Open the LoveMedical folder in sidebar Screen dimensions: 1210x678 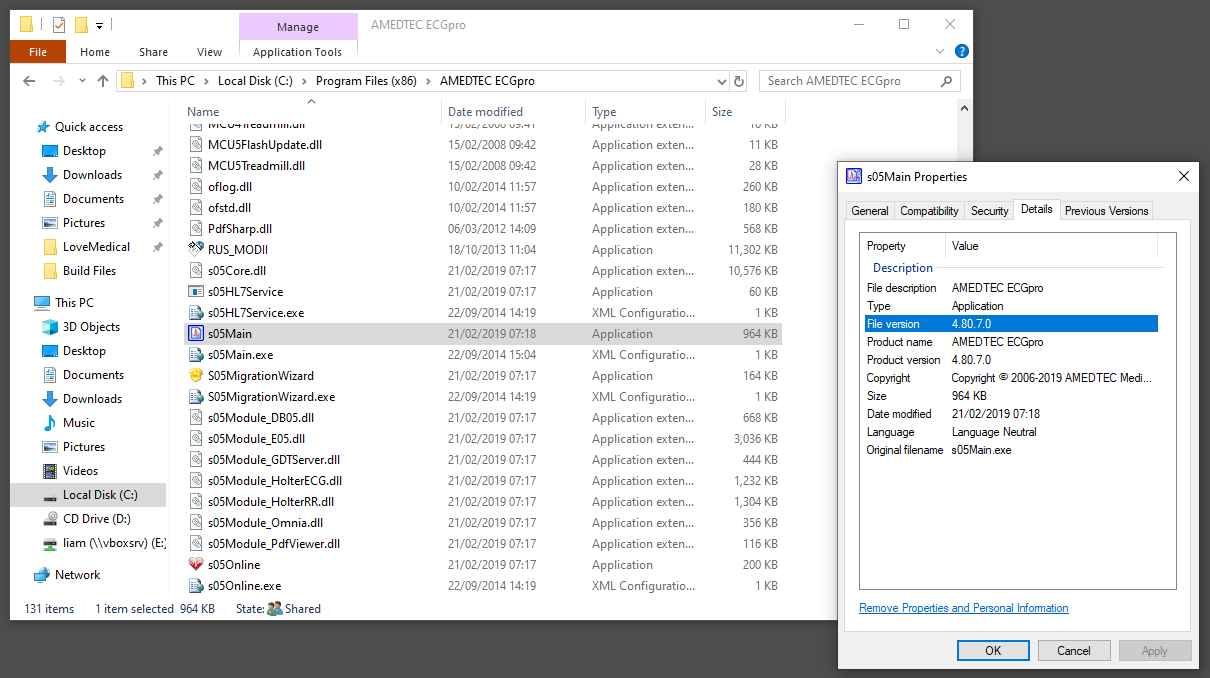[x=96, y=247]
